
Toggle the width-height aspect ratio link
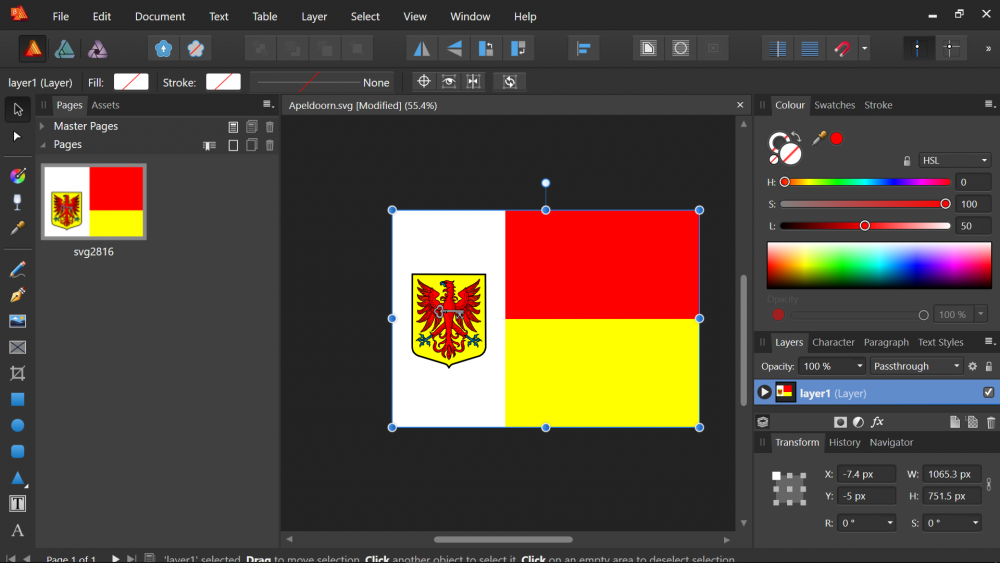coord(989,485)
